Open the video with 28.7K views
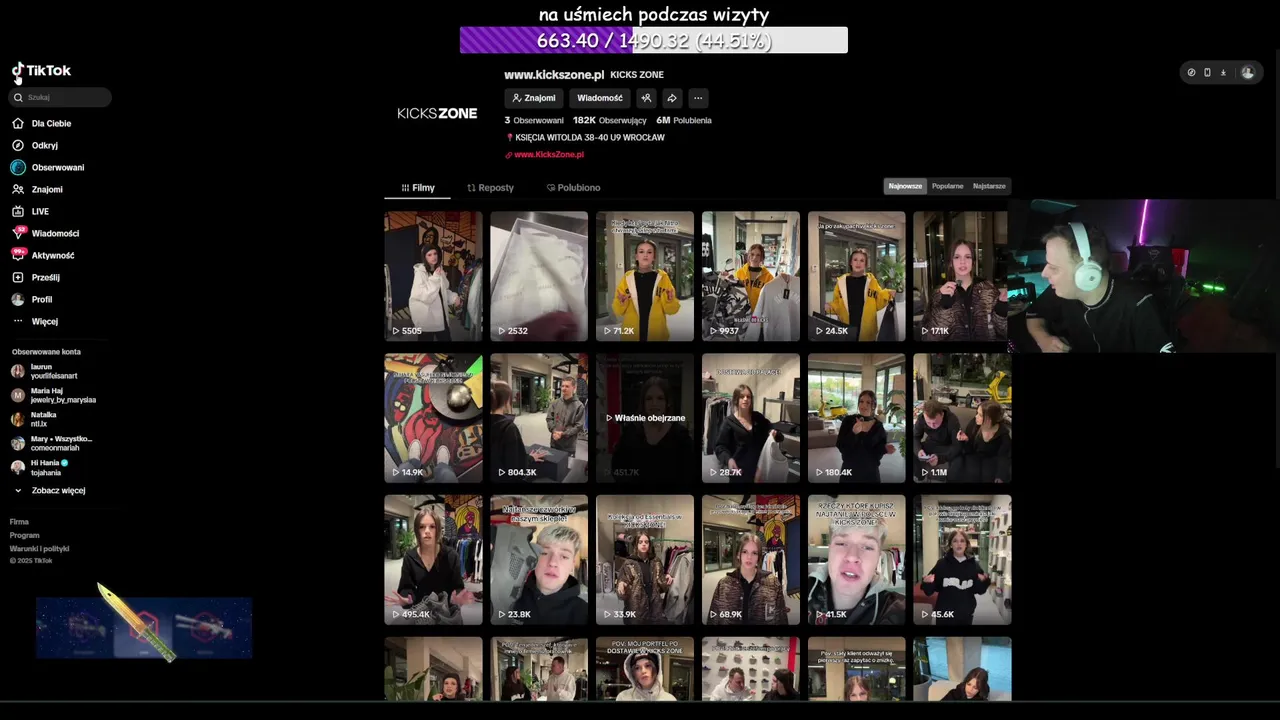This screenshot has height=720, width=1280. click(x=751, y=418)
